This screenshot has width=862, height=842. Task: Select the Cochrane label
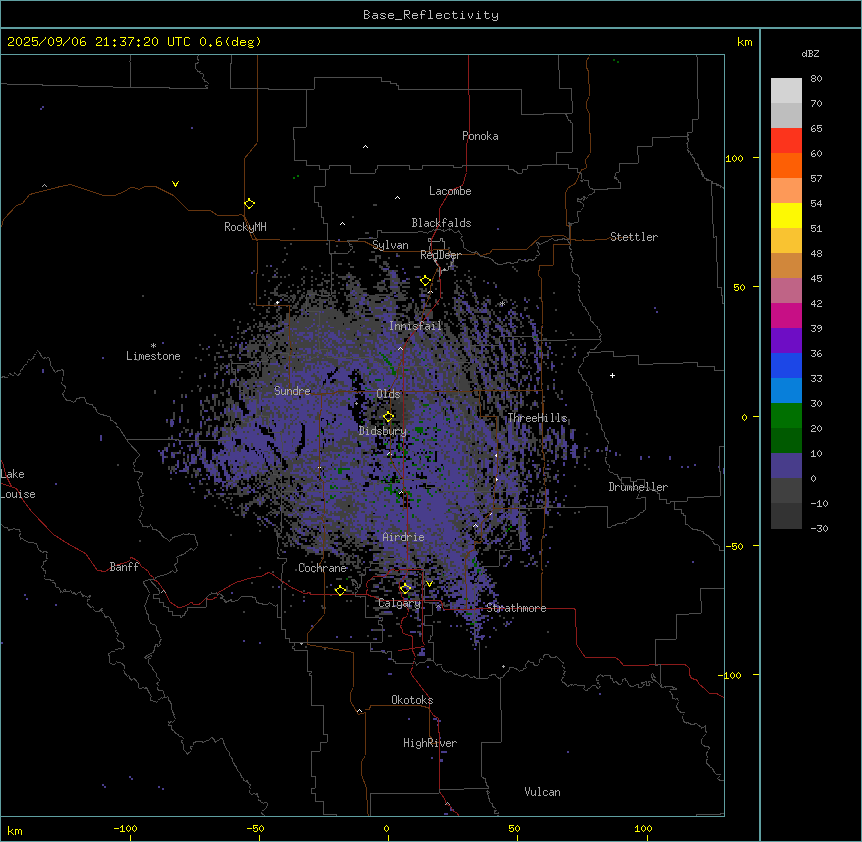pyautogui.click(x=322, y=568)
